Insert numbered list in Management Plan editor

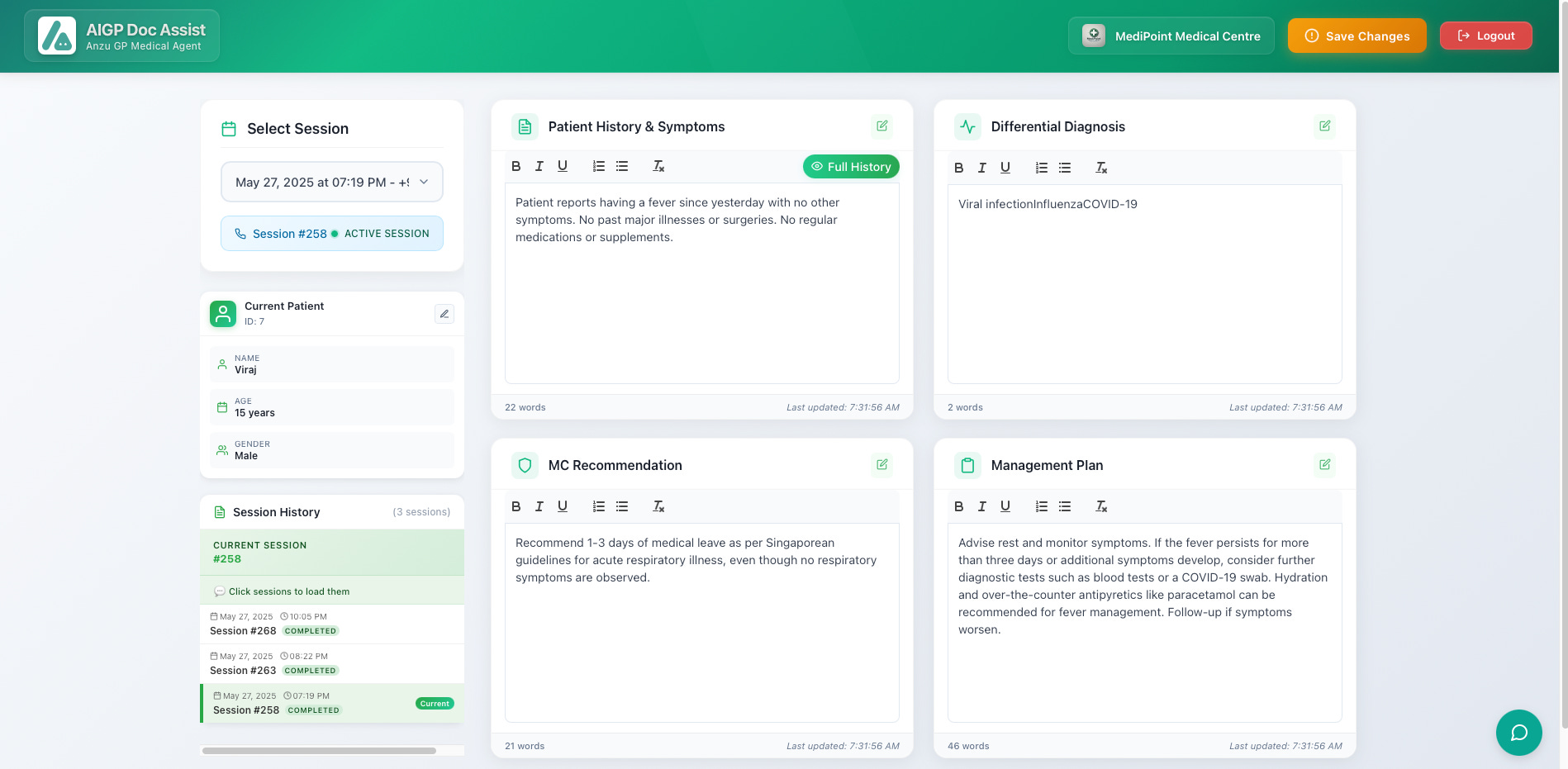click(1042, 506)
